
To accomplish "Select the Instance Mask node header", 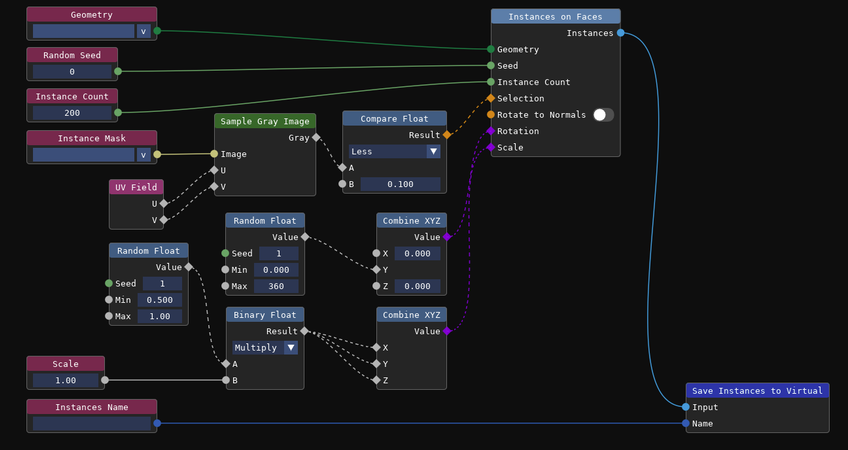I will click(91, 138).
